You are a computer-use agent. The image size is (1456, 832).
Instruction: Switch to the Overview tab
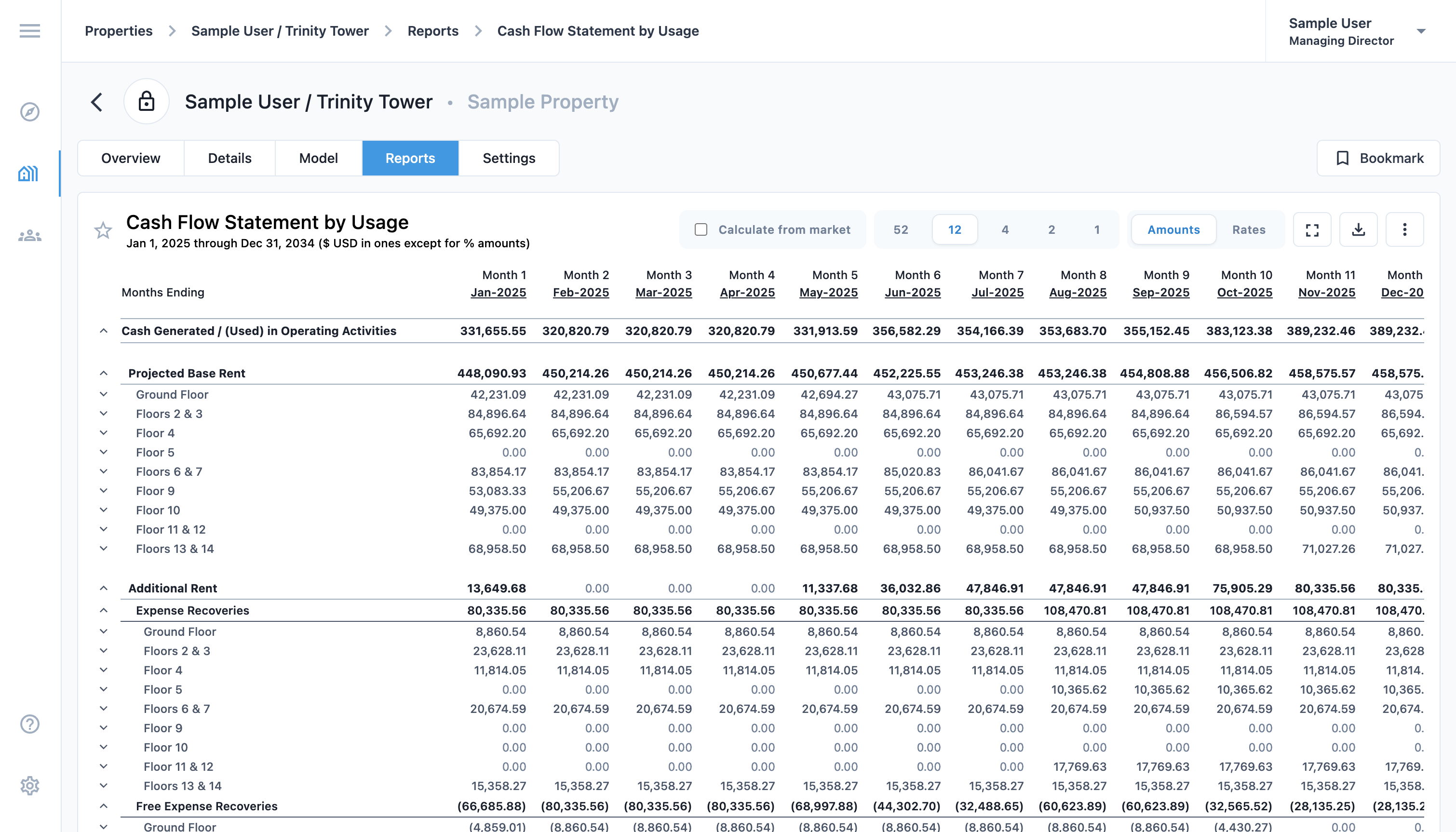coord(130,158)
